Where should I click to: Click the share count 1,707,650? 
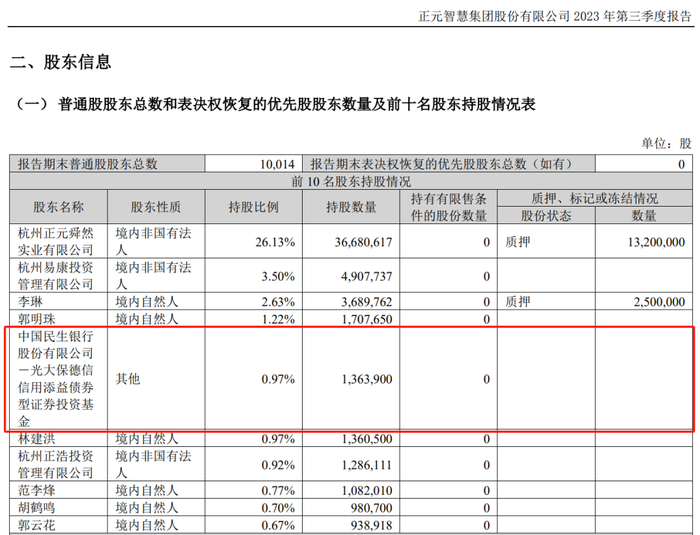(x=367, y=320)
